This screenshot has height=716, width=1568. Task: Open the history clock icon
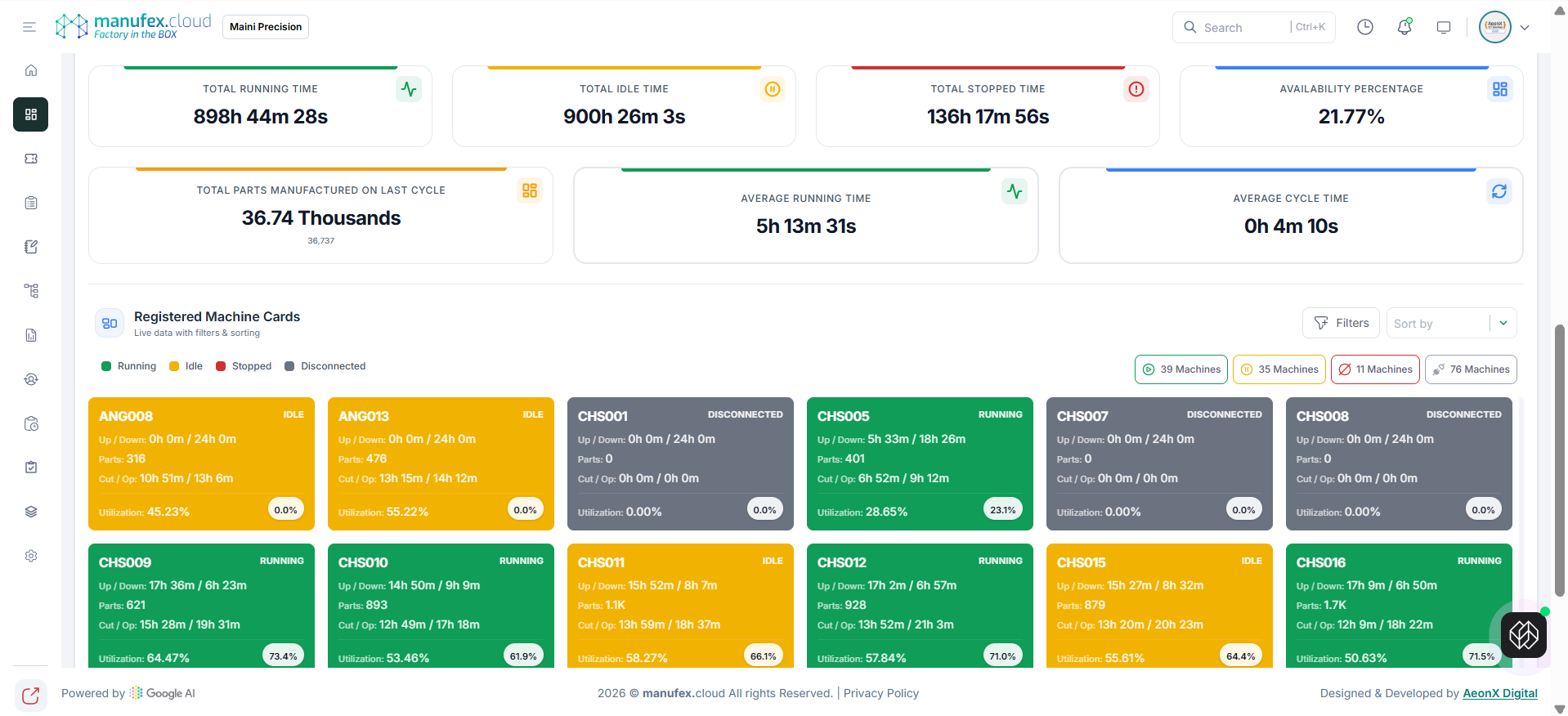tap(1364, 27)
